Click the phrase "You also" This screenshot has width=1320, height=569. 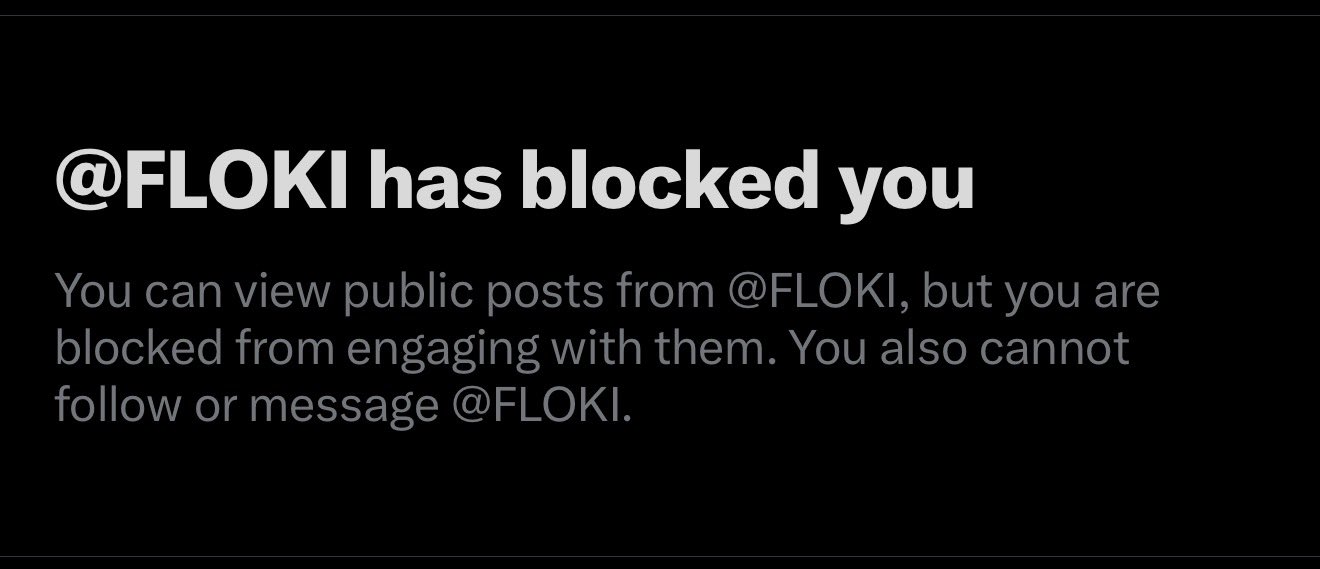point(886,347)
